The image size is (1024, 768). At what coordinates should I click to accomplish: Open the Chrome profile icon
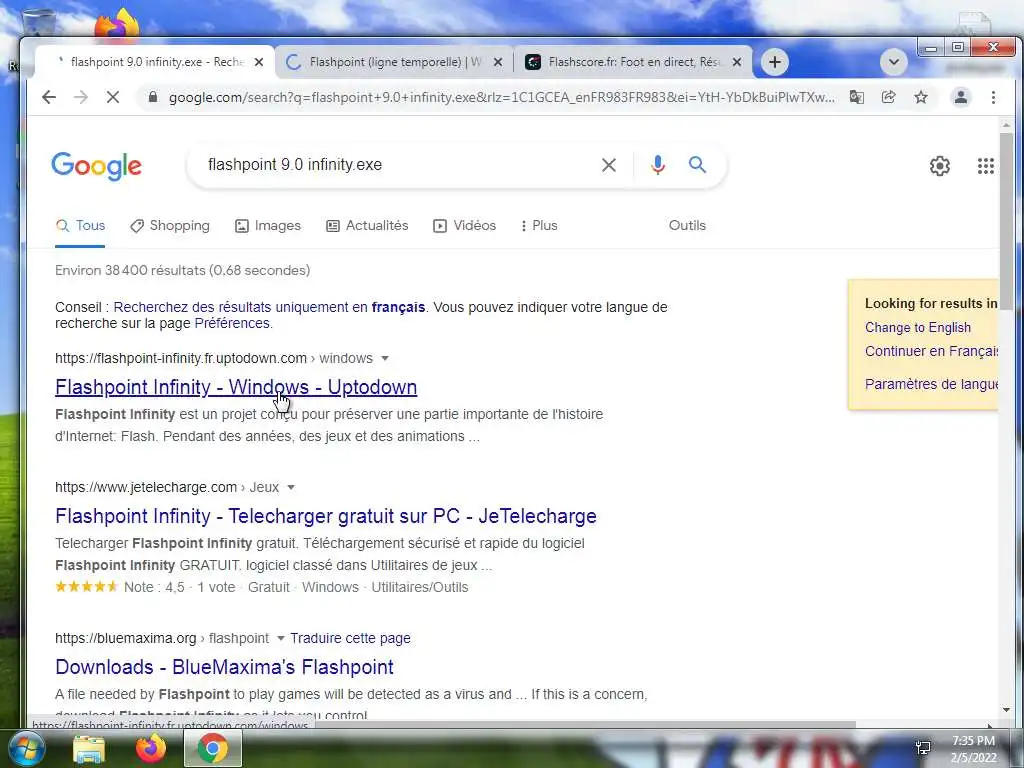(961, 97)
